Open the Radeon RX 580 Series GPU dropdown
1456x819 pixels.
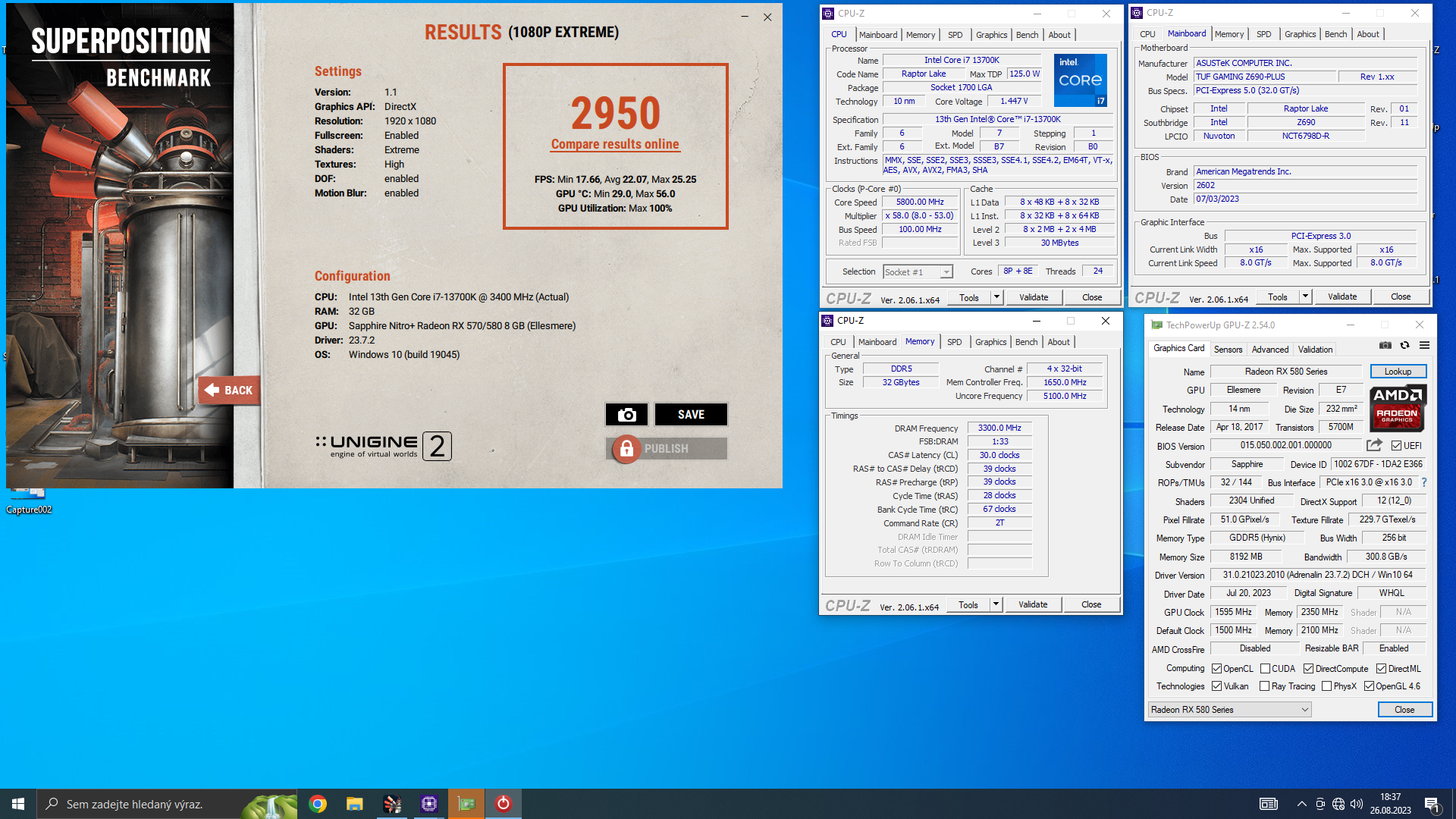click(1229, 710)
